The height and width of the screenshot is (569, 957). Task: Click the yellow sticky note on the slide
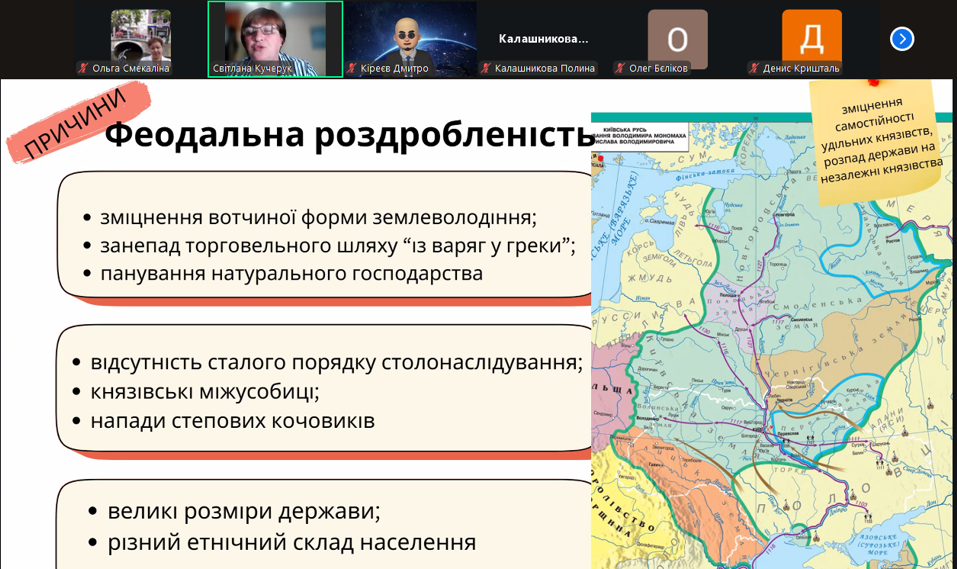(x=875, y=140)
